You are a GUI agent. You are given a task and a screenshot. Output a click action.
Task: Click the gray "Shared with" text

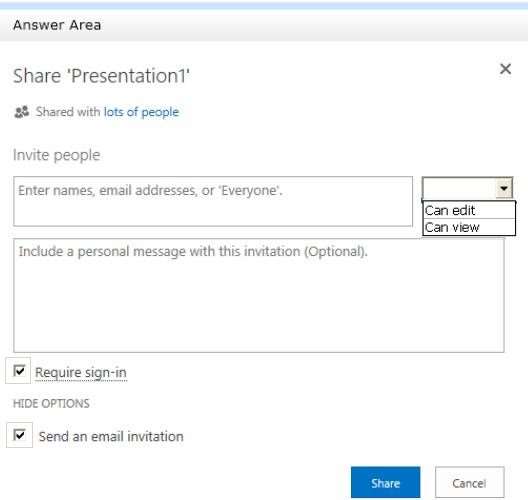point(68,112)
